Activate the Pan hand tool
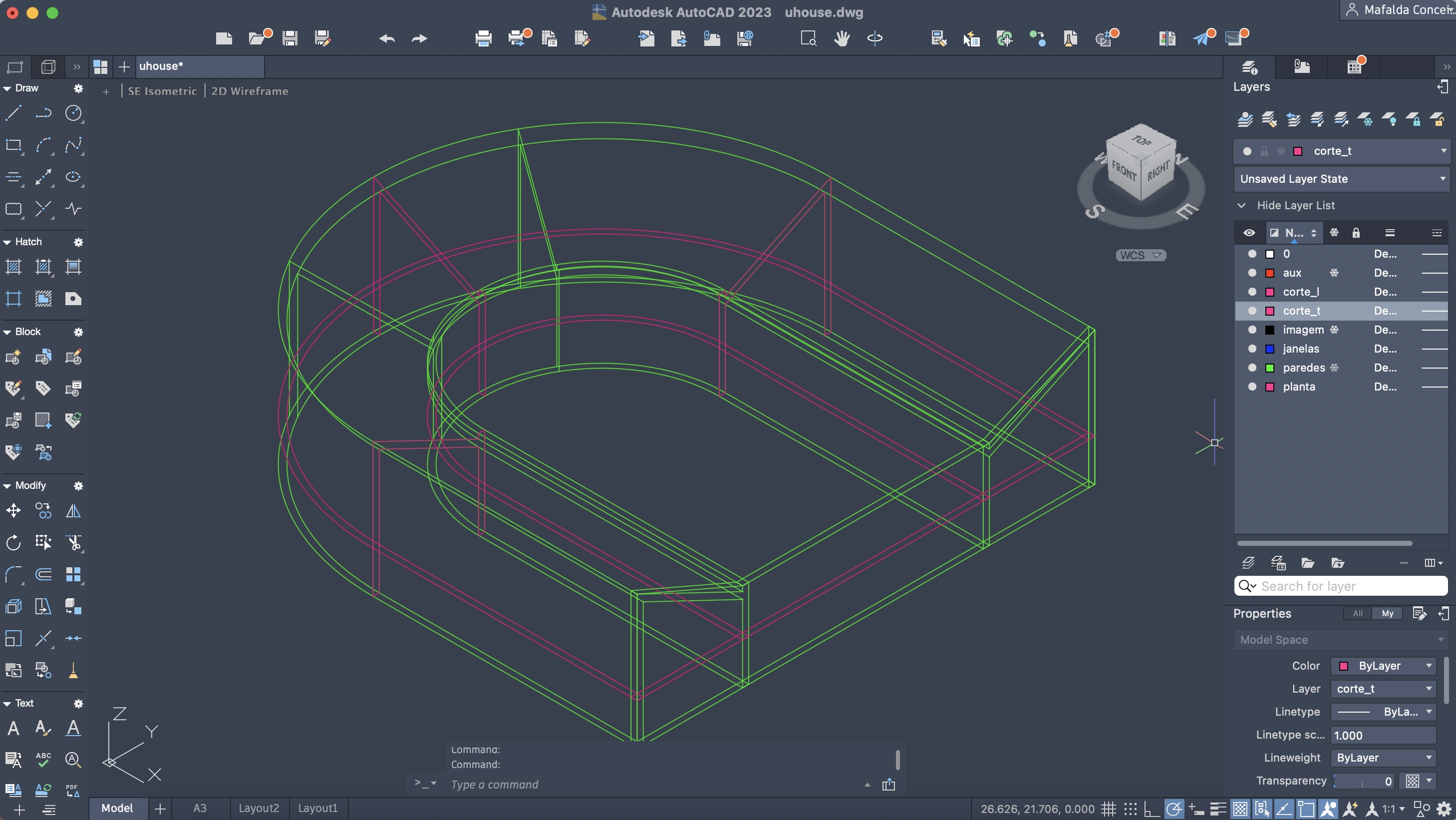The image size is (1456, 820). [x=842, y=38]
